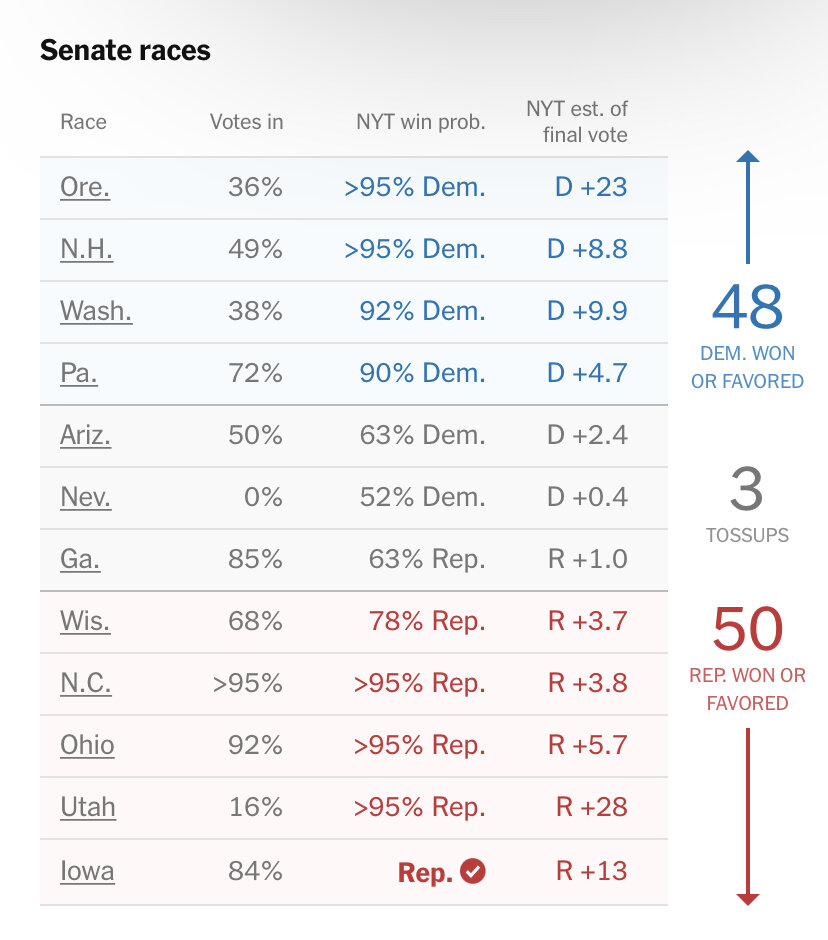Click the red downward arrow below 50
The width and height of the screenshot is (828, 940).
[748, 815]
